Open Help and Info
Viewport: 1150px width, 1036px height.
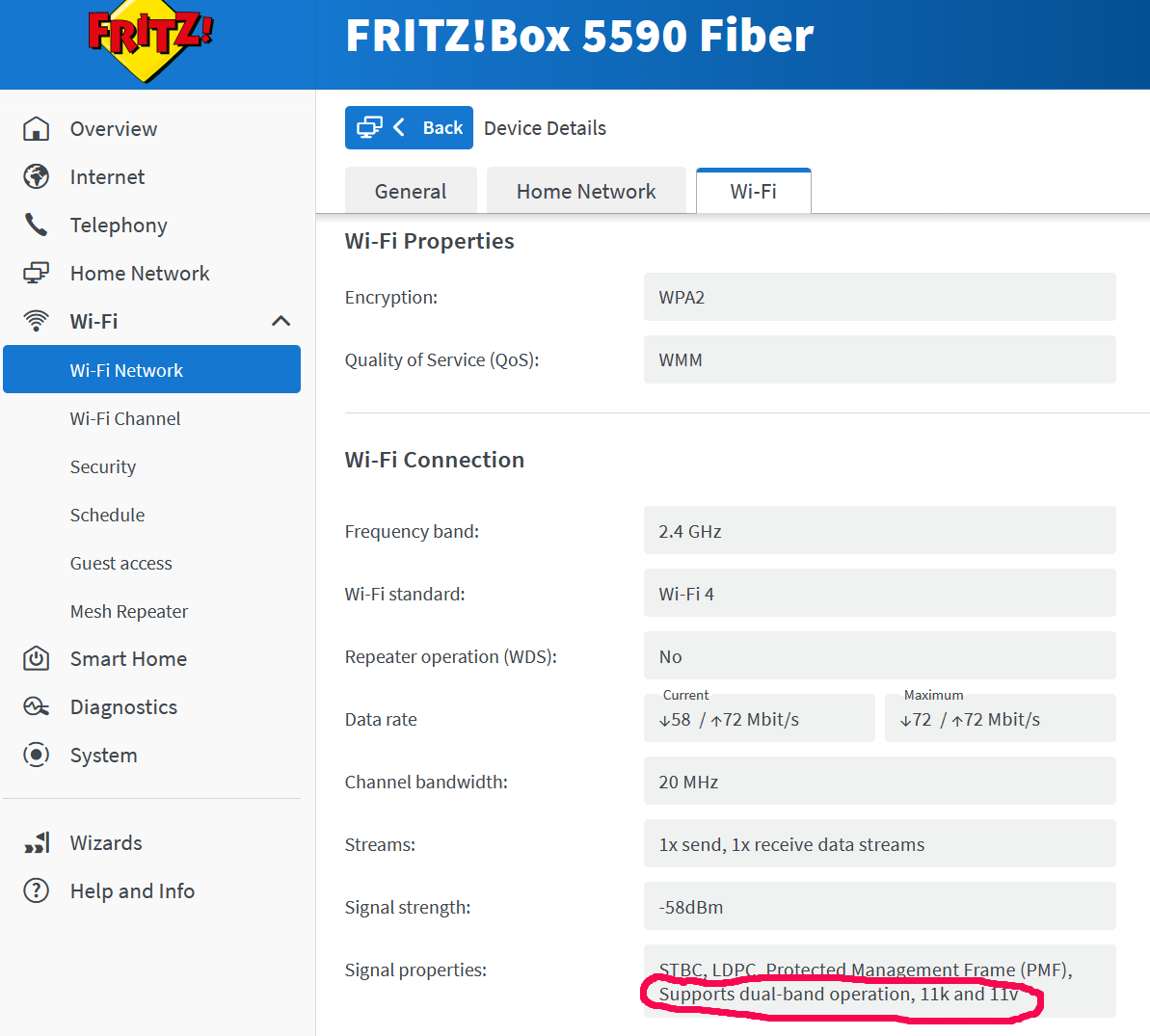pos(133,890)
